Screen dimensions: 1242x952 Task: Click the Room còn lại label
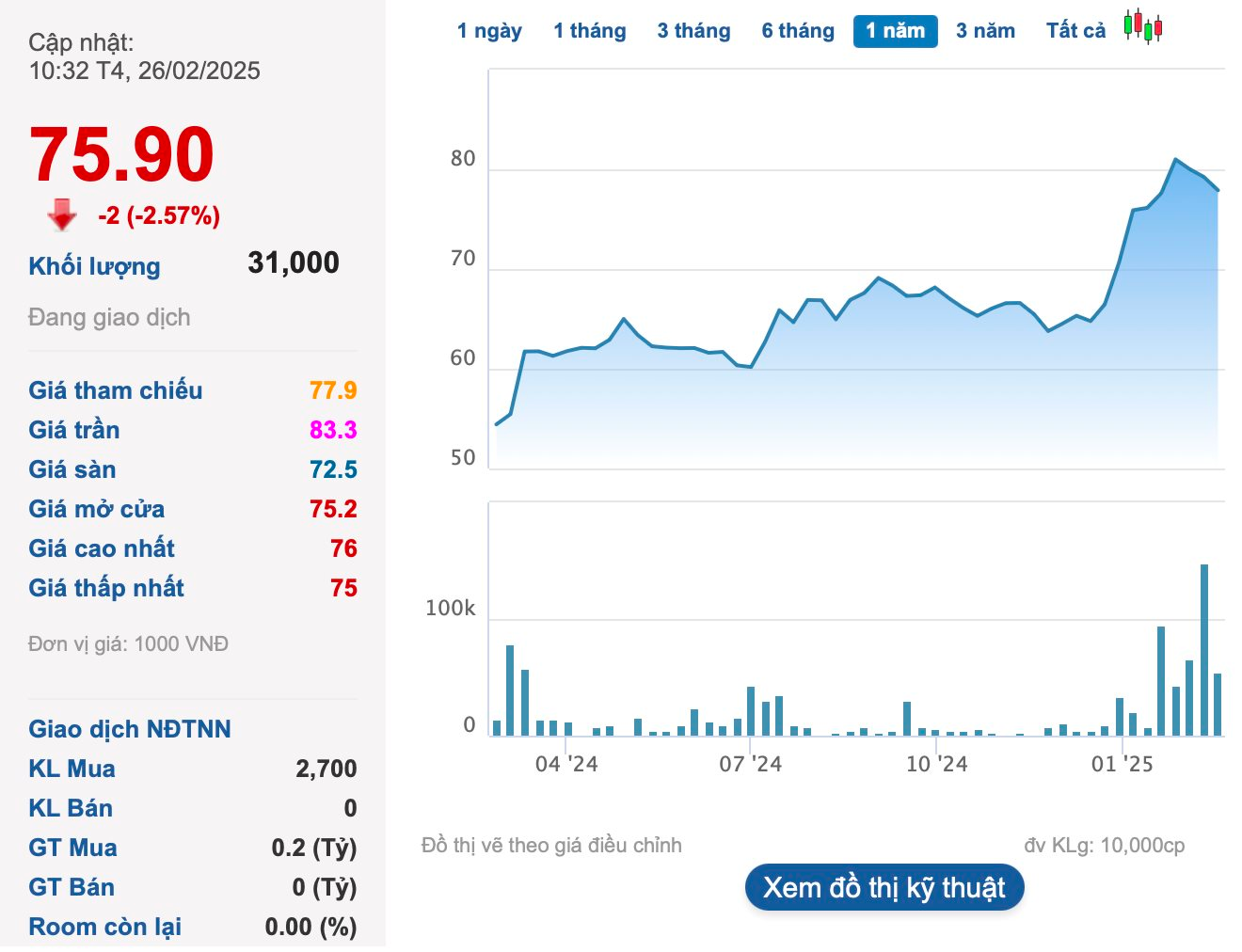click(105, 927)
